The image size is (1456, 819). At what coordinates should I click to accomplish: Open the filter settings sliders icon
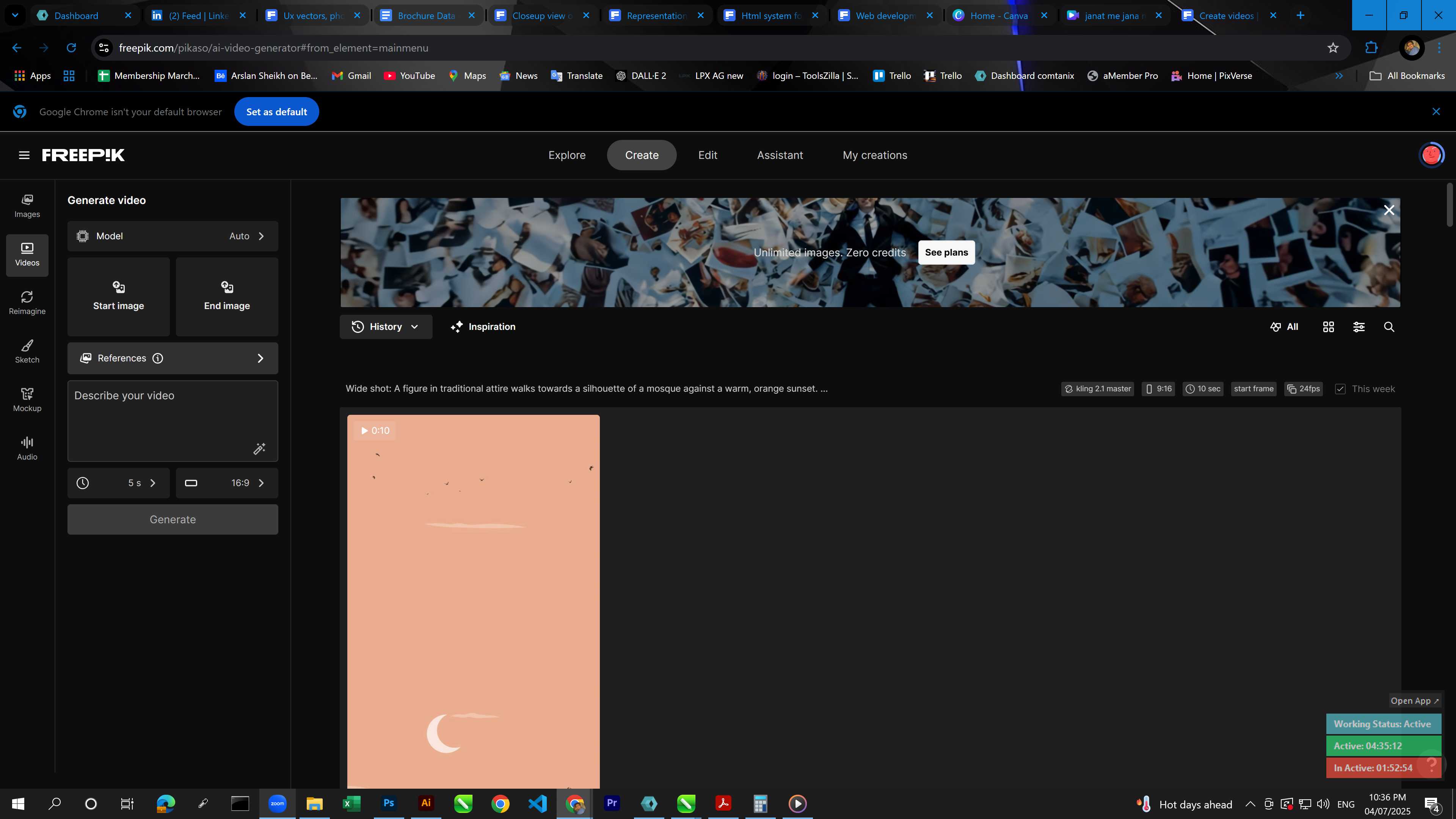point(1359,327)
